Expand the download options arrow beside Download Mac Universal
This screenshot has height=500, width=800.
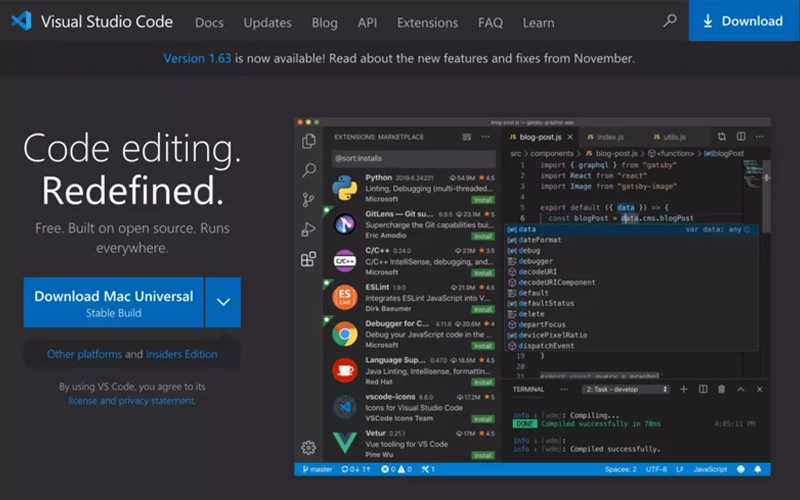coord(223,303)
